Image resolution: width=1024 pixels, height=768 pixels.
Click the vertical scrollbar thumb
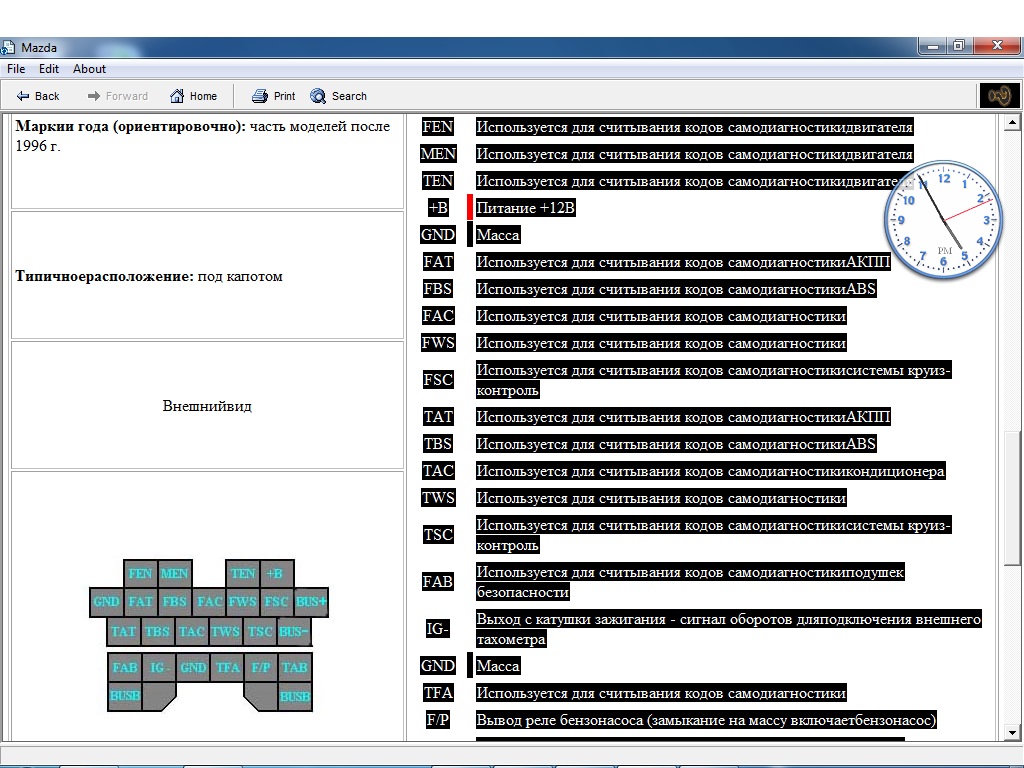click(x=1012, y=496)
